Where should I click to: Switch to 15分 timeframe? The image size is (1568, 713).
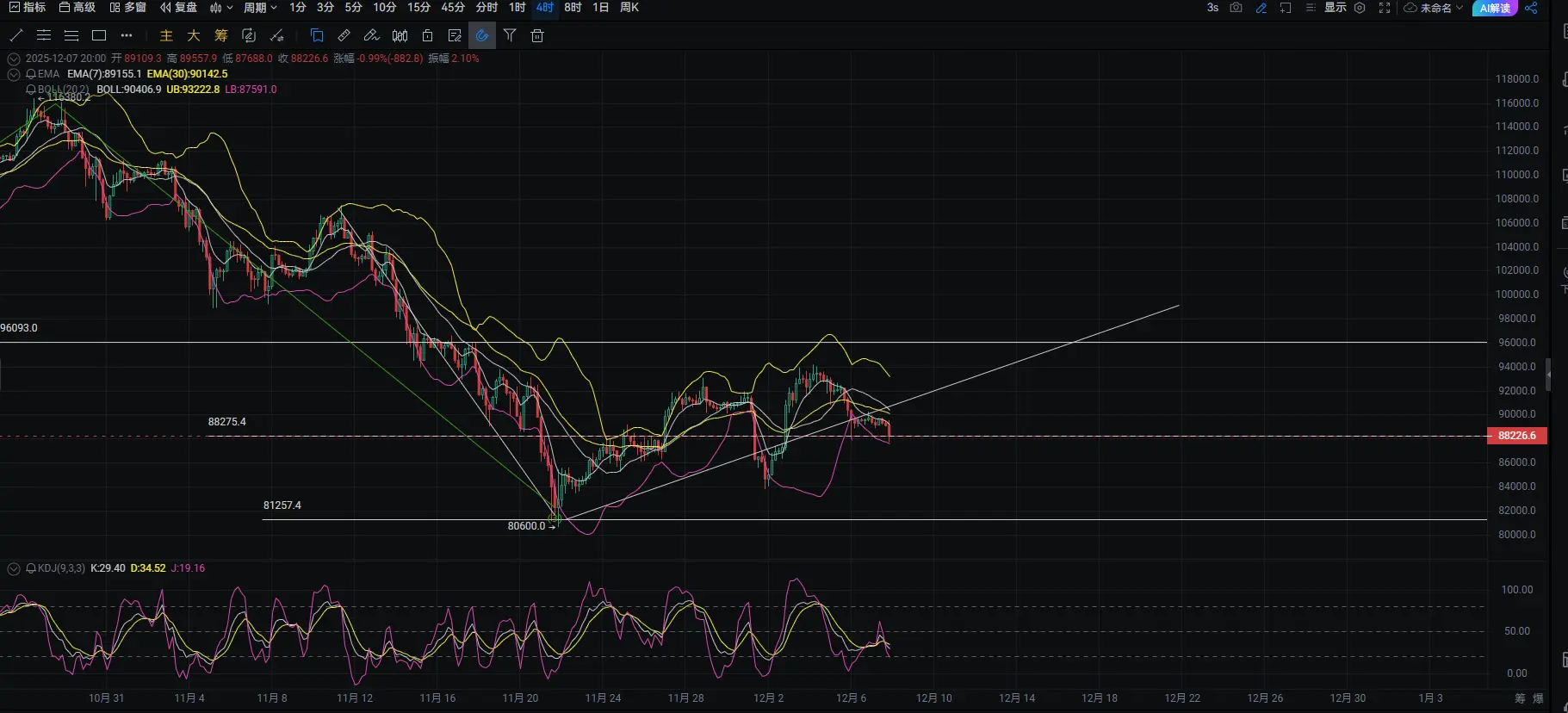(418, 8)
